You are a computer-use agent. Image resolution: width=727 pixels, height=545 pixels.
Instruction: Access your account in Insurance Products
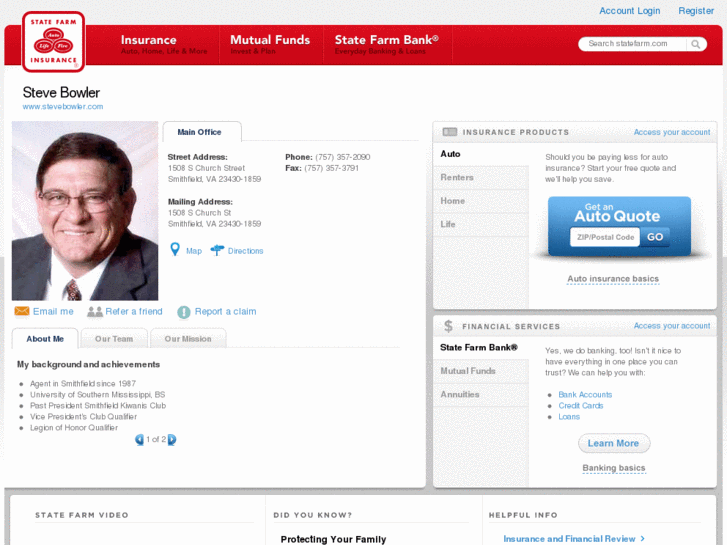671,132
